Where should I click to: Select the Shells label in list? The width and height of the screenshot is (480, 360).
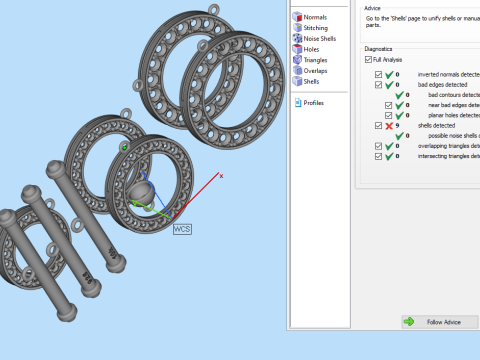coord(311,81)
